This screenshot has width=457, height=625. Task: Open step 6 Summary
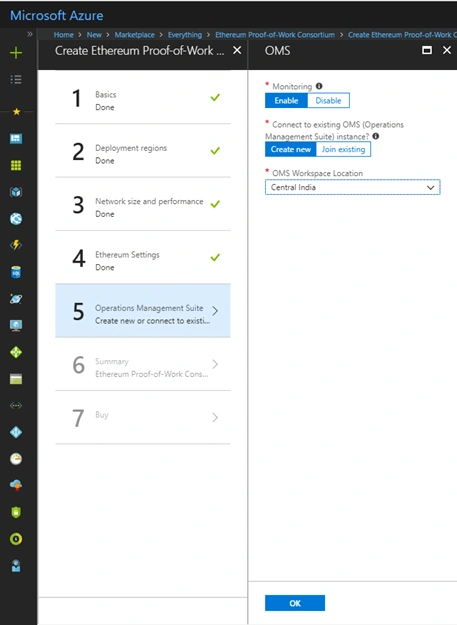click(143, 364)
